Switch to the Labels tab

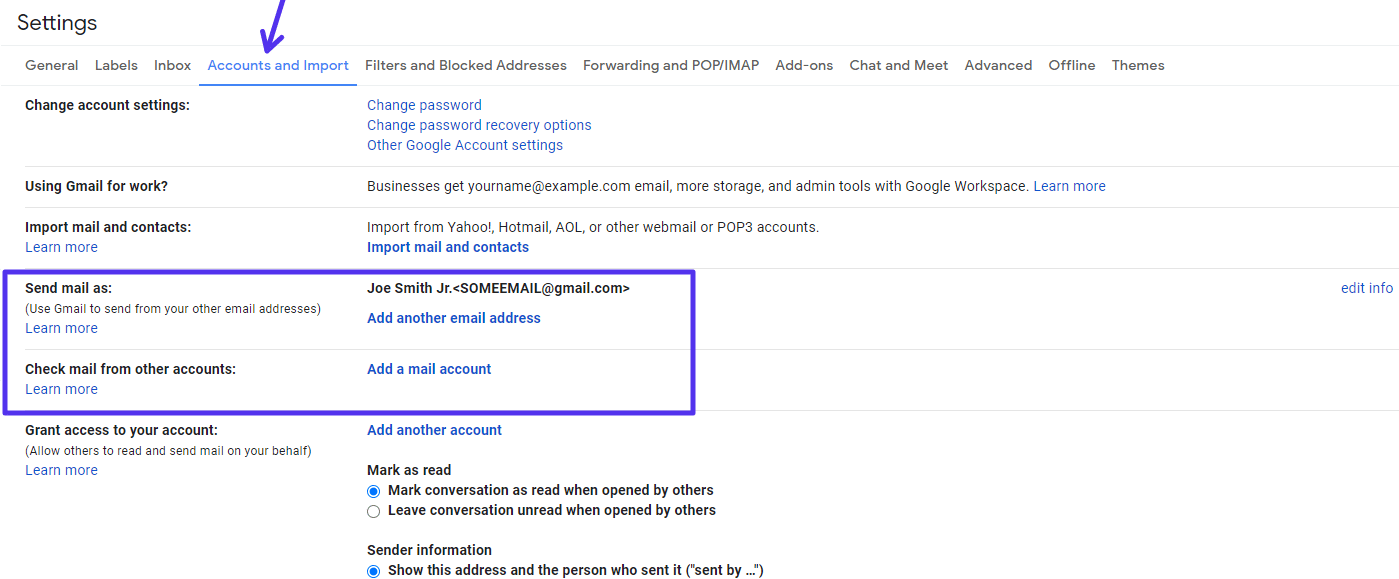tap(116, 65)
